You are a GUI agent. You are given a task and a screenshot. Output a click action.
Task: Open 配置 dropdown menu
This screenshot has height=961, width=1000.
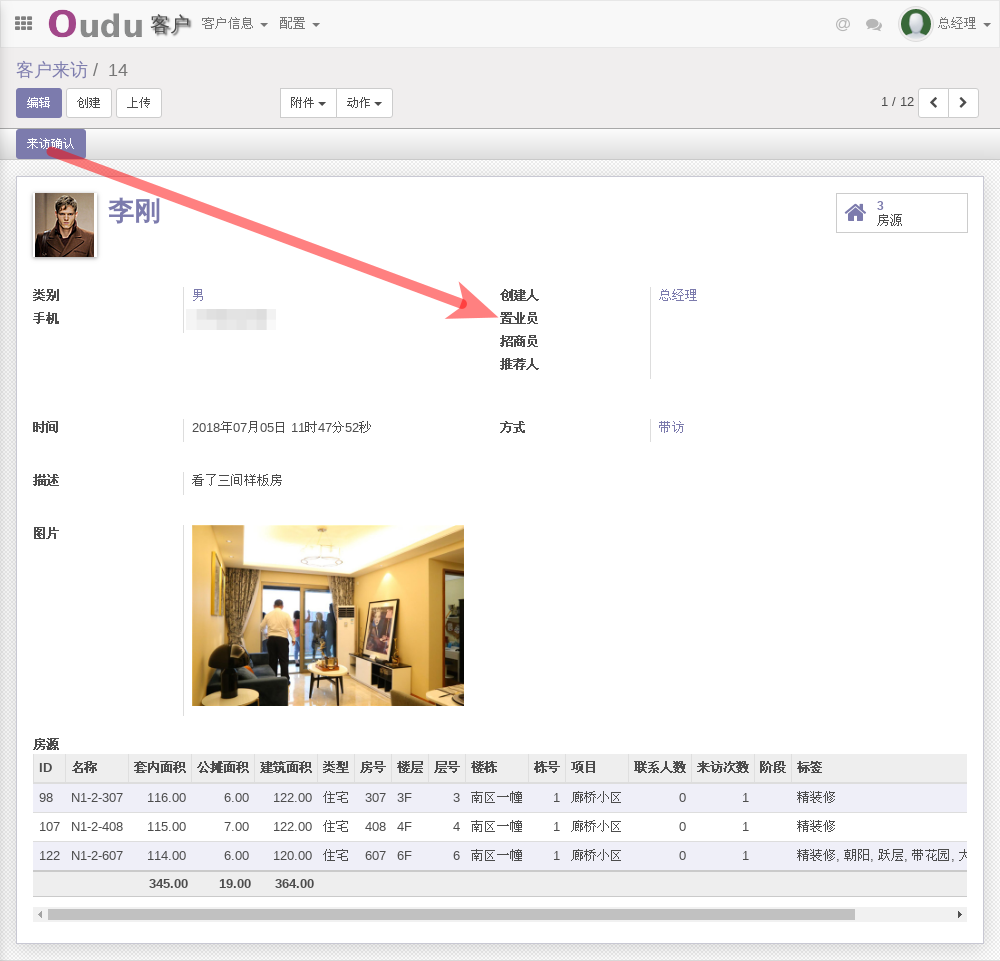click(x=299, y=24)
